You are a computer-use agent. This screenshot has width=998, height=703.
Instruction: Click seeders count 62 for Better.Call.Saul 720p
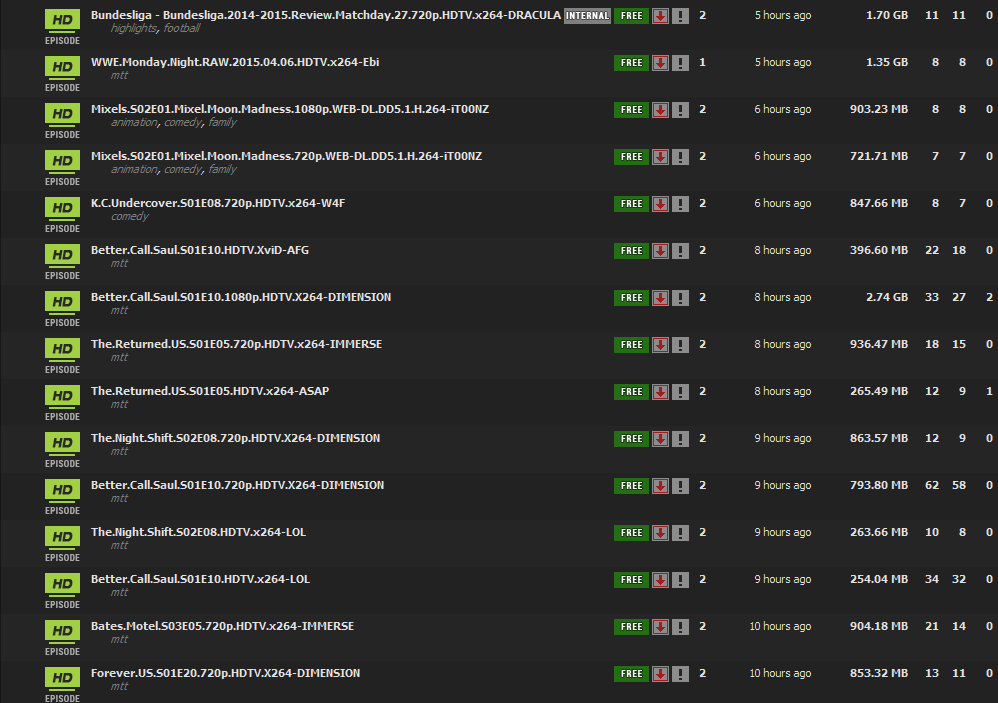[x=932, y=486]
